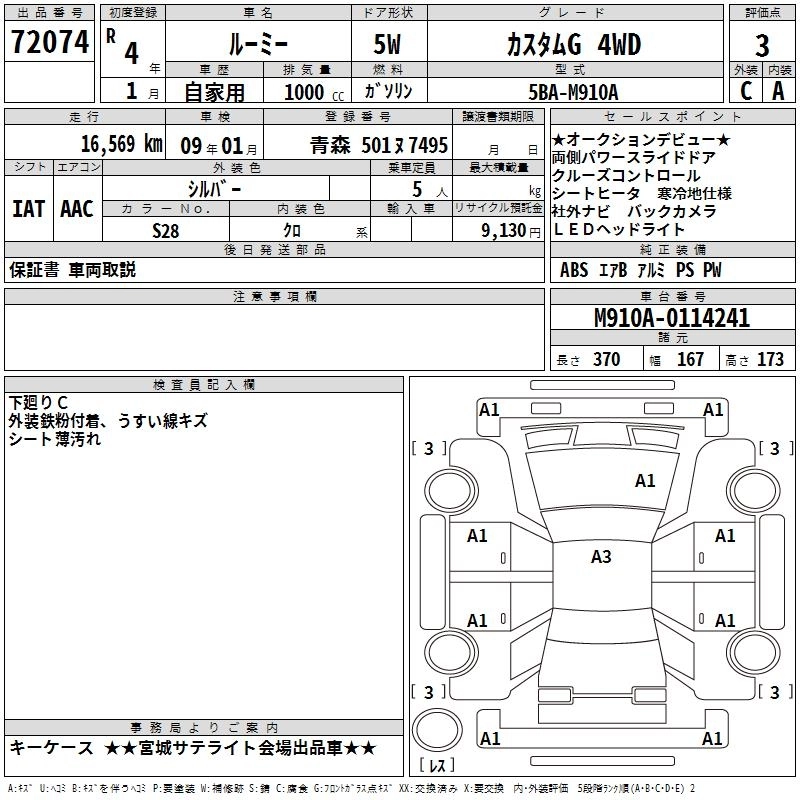Viewport: 800px width, 800px height.
Task: Select the vehicle history 自家用
Action: tap(214, 92)
